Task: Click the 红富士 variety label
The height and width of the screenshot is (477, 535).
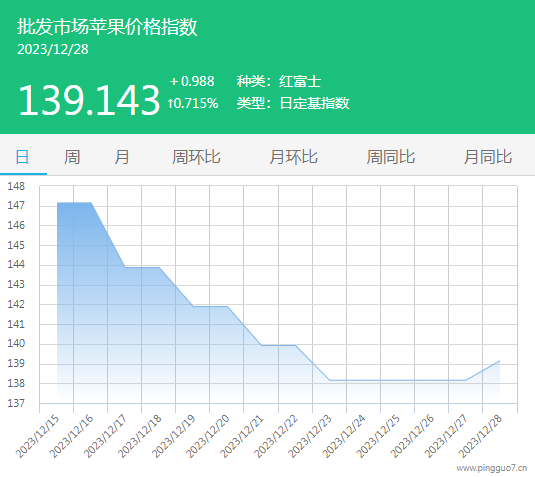Action: 300,82
